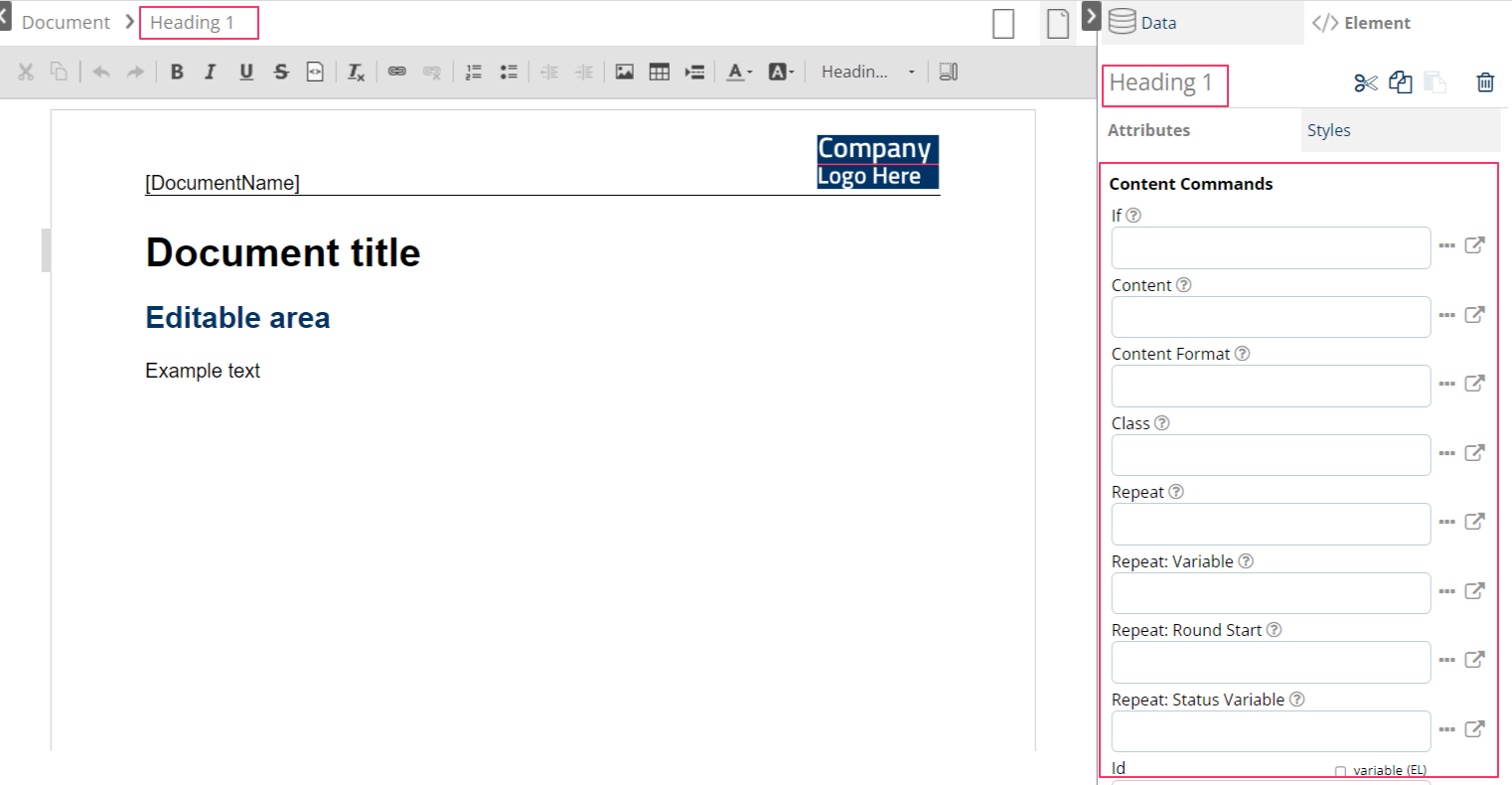1512x785 pixels.
Task: Enable the variable (EL) checkbox
Action: click(1340, 770)
